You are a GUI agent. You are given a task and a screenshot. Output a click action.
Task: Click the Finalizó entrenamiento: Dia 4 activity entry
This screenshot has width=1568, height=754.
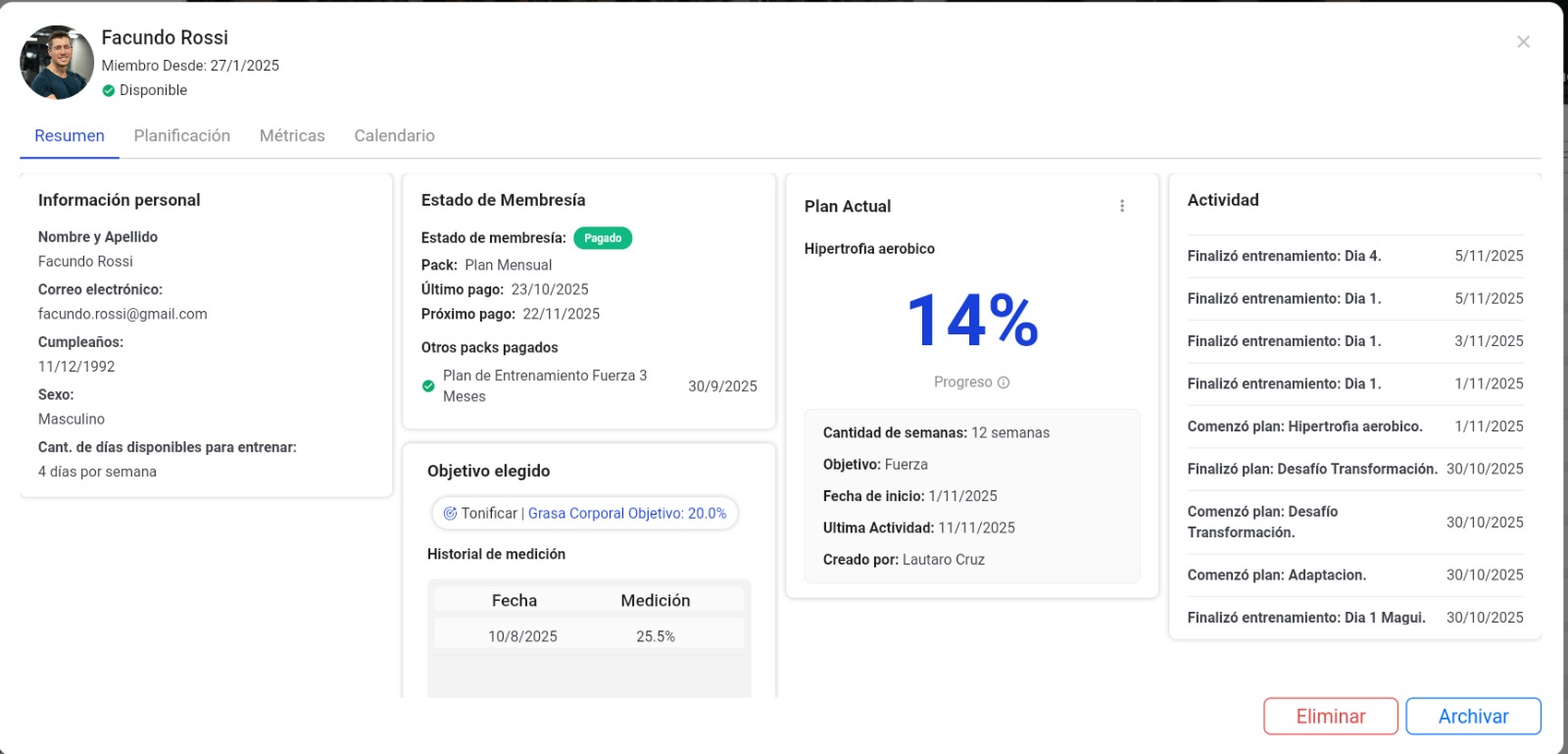click(x=1284, y=256)
